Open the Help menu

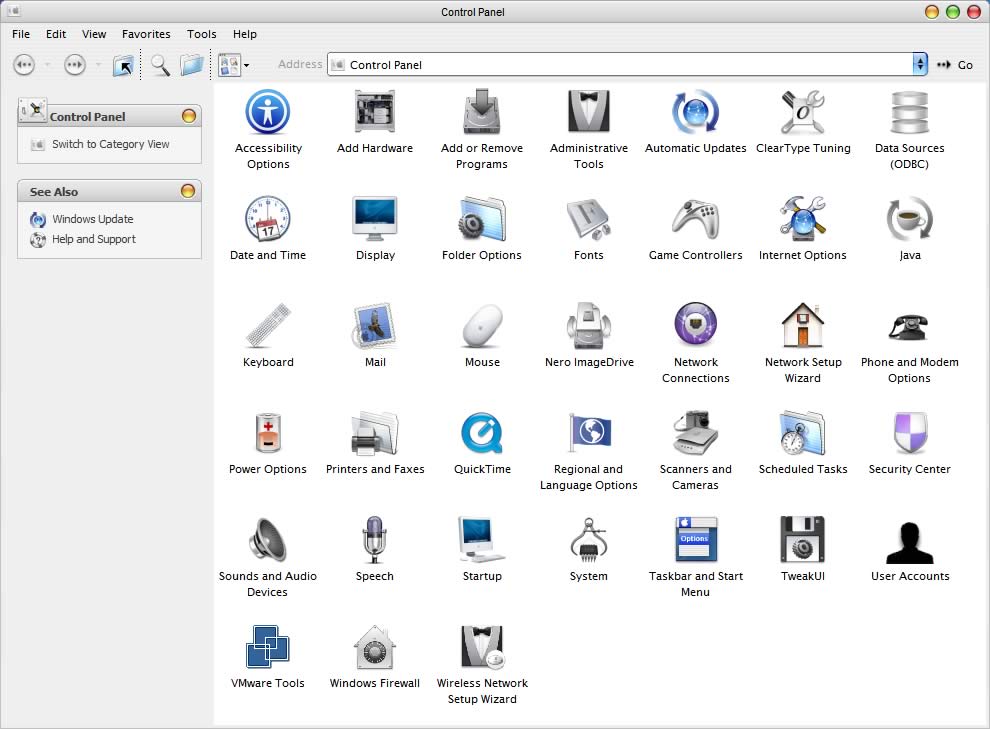click(x=244, y=34)
